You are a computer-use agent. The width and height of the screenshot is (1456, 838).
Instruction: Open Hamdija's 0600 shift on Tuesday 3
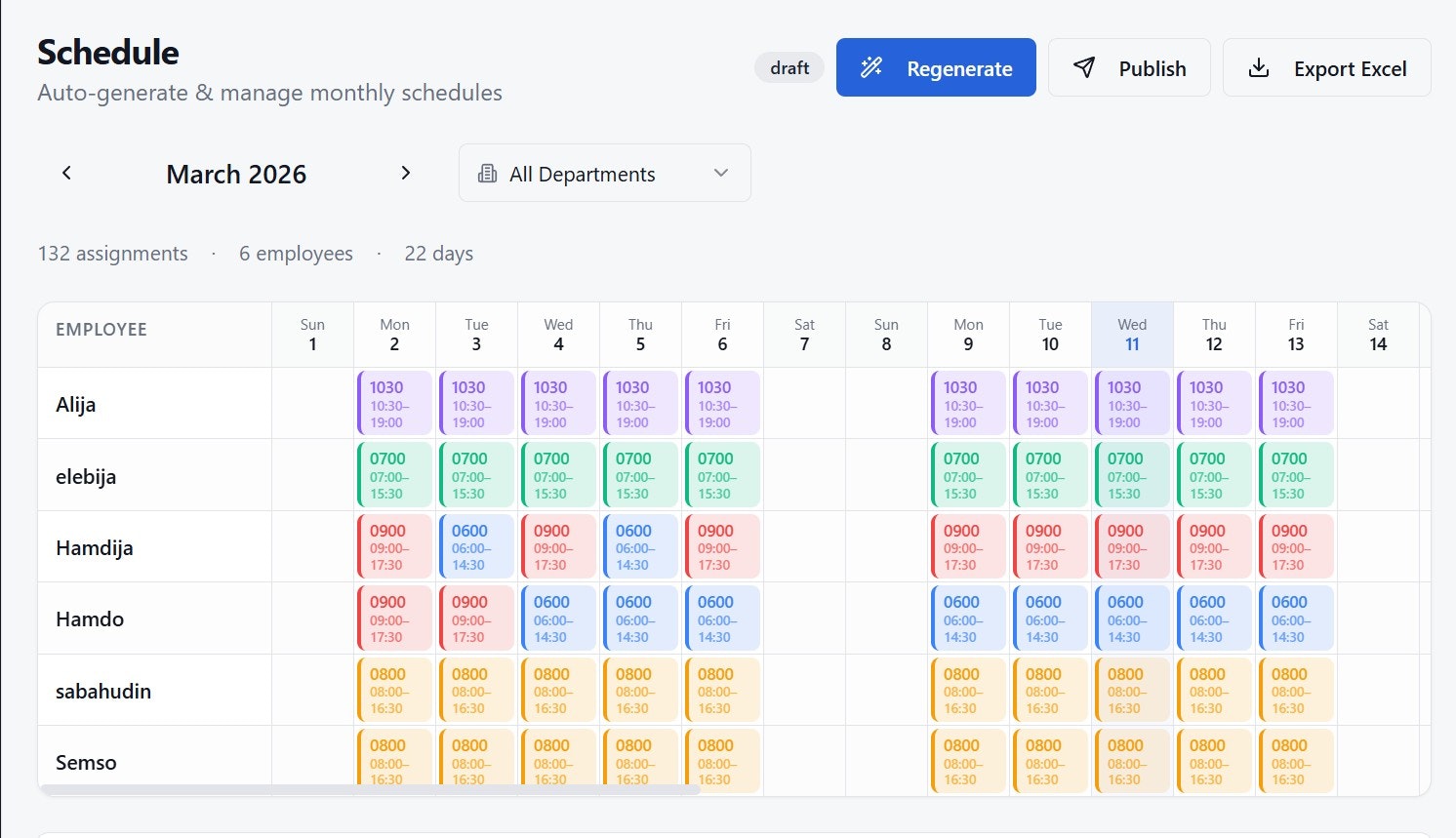(x=476, y=546)
